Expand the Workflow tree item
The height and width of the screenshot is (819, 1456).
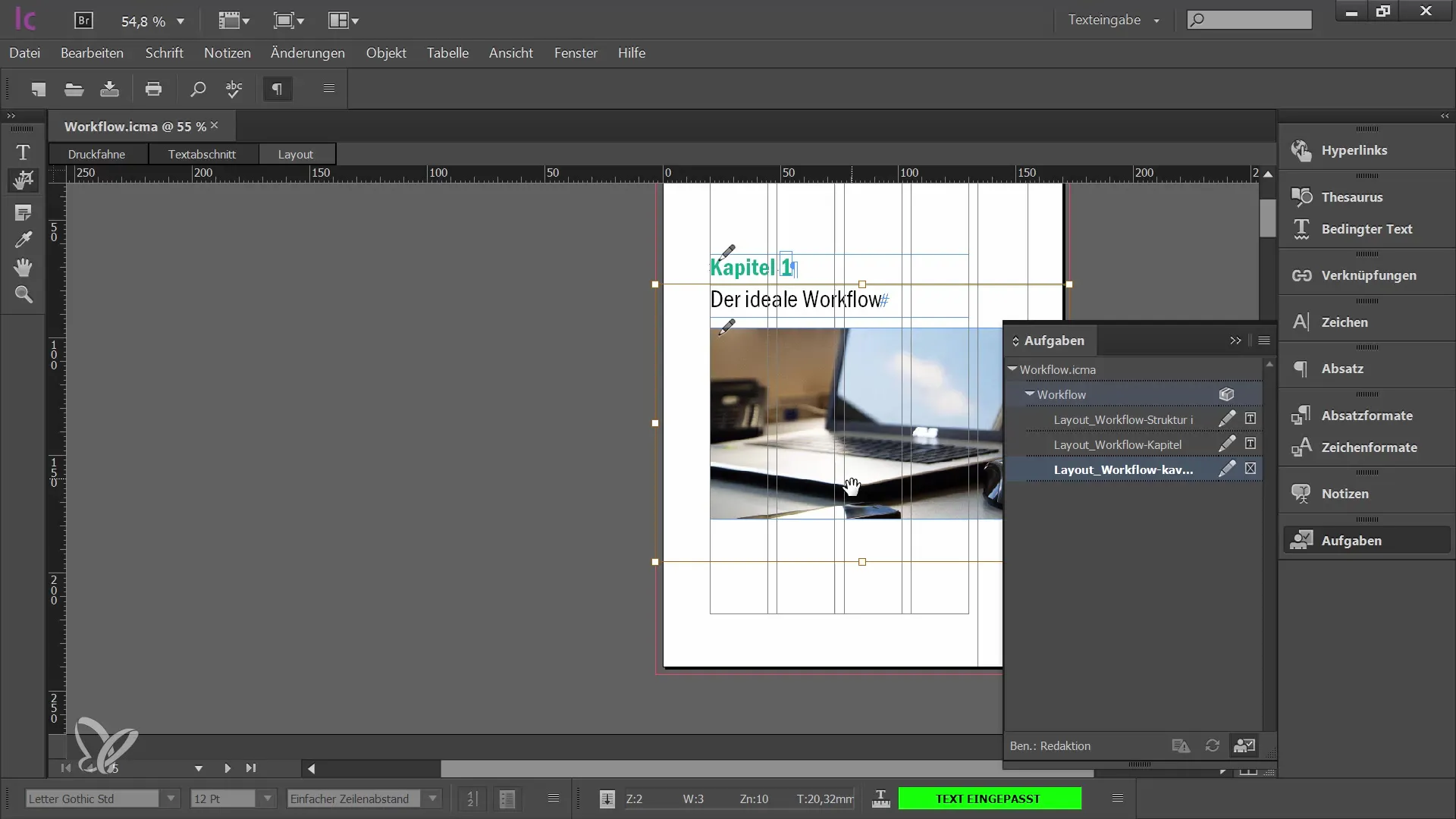point(1030,394)
